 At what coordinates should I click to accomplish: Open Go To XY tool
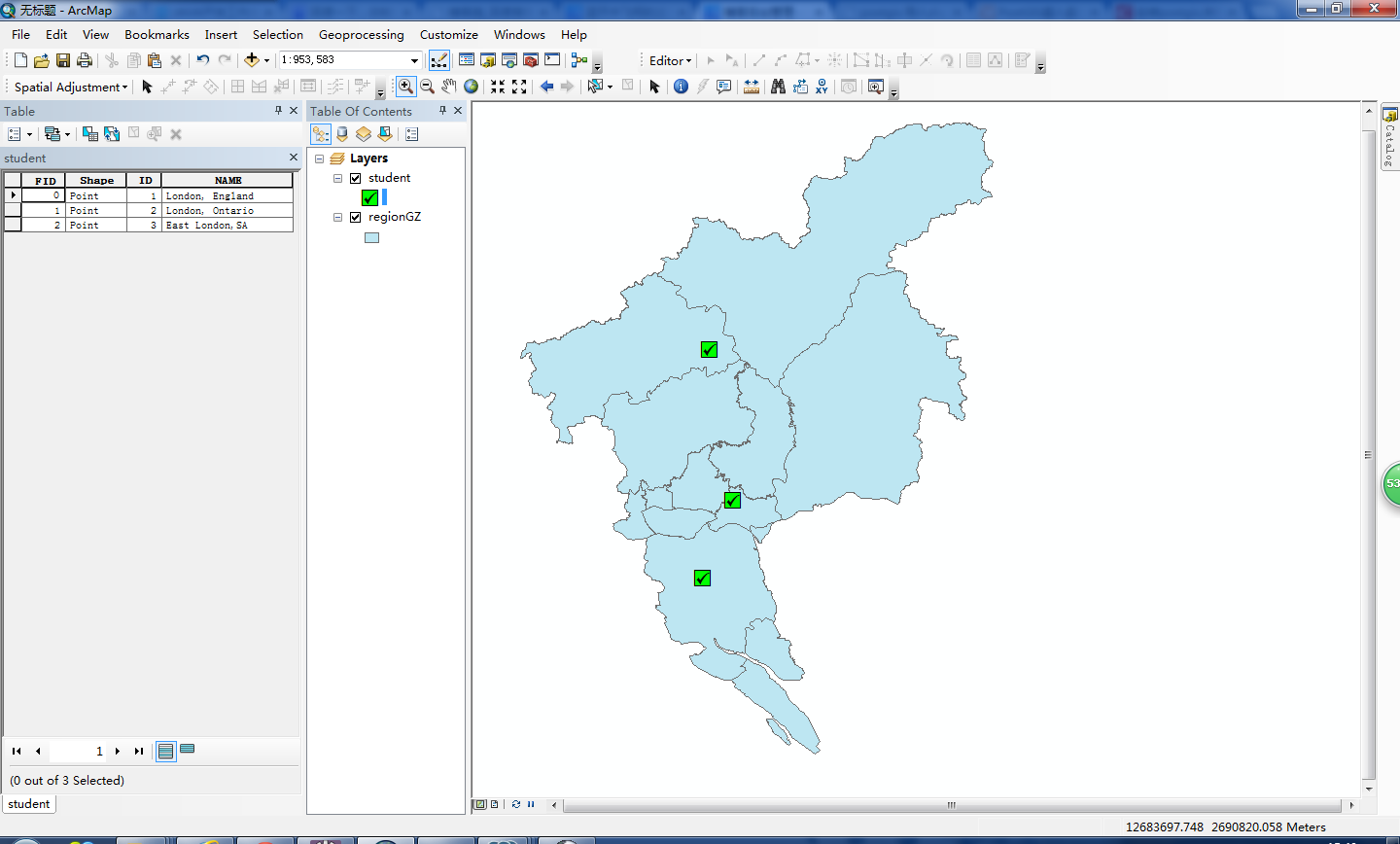(x=822, y=87)
